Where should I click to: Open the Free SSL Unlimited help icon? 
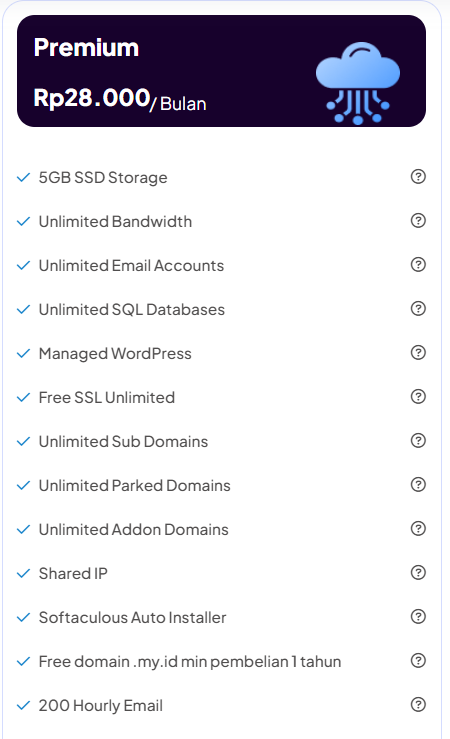[x=418, y=396]
